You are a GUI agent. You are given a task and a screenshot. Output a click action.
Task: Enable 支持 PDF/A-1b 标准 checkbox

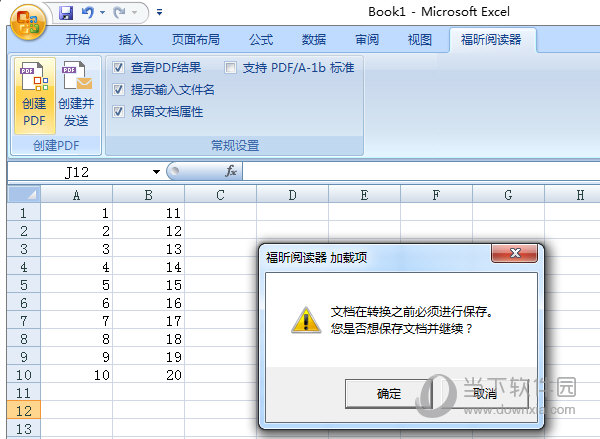point(230,68)
